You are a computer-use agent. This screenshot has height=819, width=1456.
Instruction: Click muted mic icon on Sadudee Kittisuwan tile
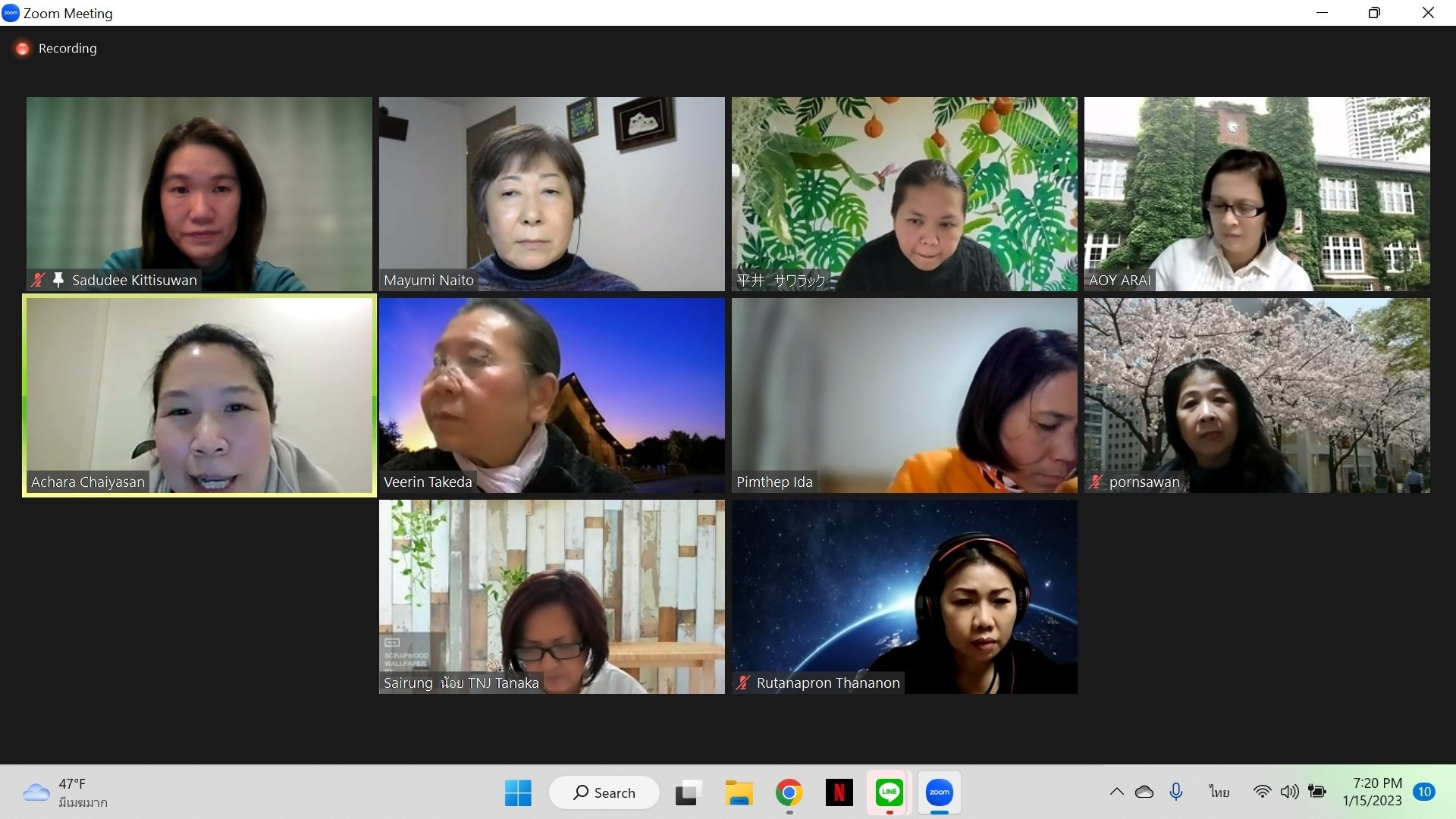[x=38, y=280]
